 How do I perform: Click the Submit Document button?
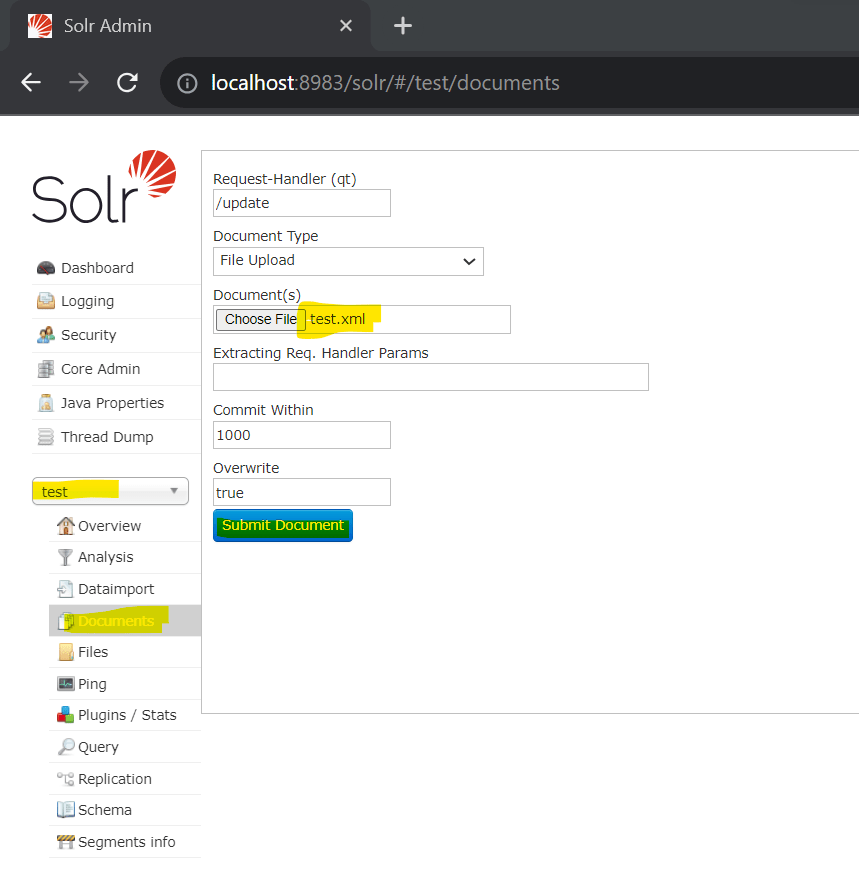283,525
